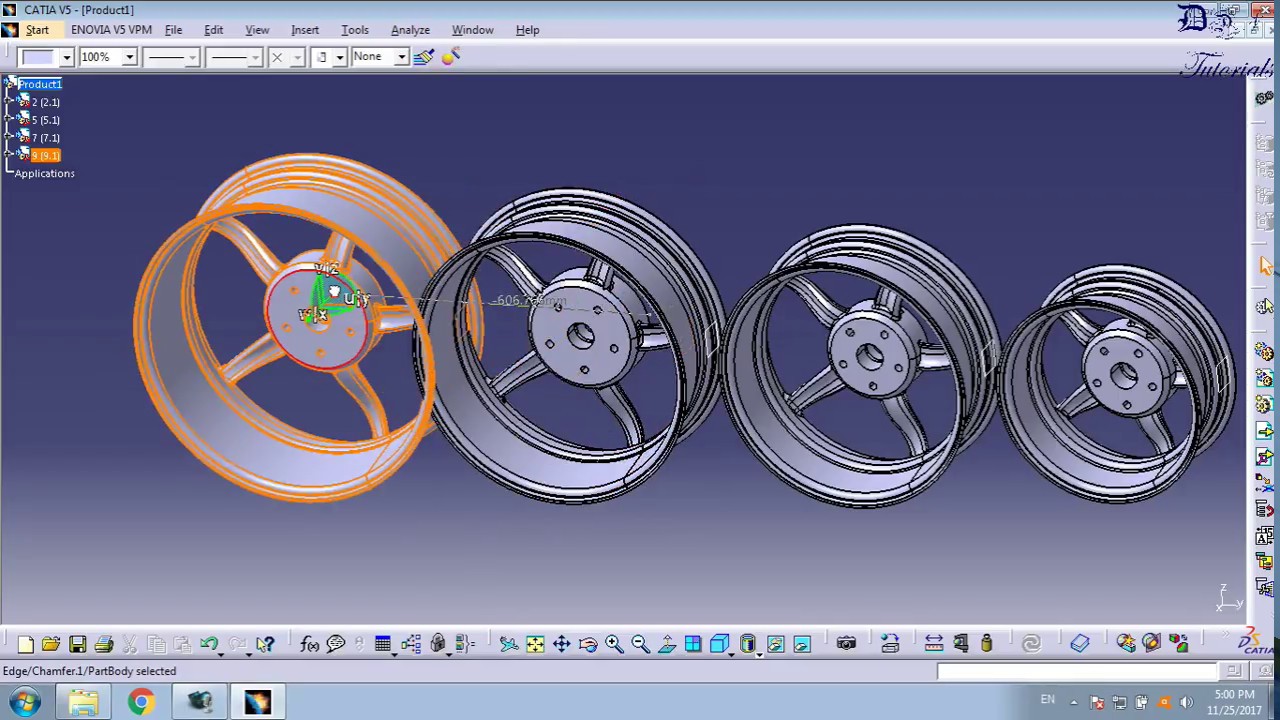The image size is (1280, 720).
Task: Open the Start menu of CATIA
Action: 37,30
